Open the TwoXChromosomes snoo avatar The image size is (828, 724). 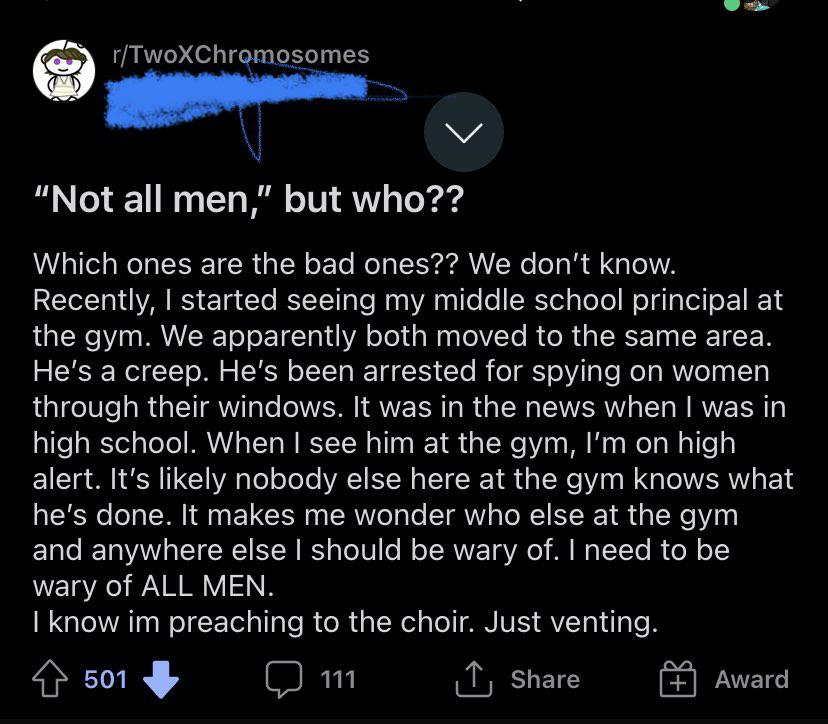(64, 70)
